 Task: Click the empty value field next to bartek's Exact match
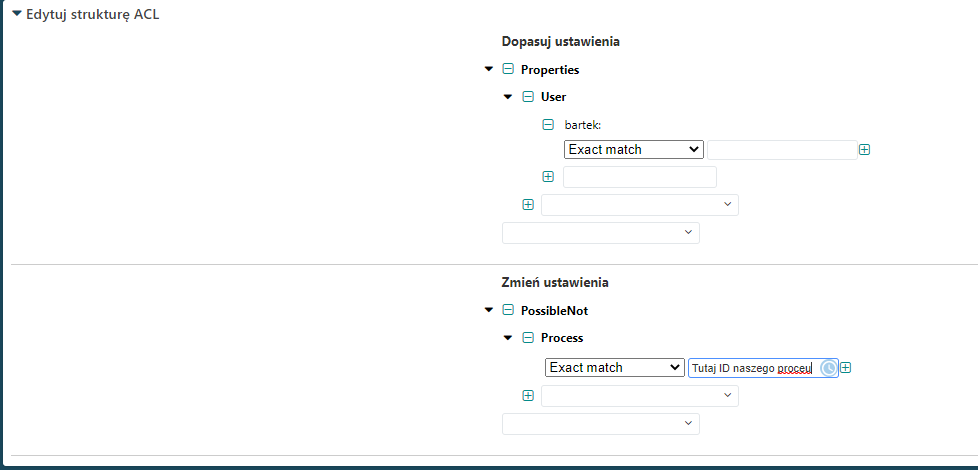pyautogui.click(x=781, y=150)
